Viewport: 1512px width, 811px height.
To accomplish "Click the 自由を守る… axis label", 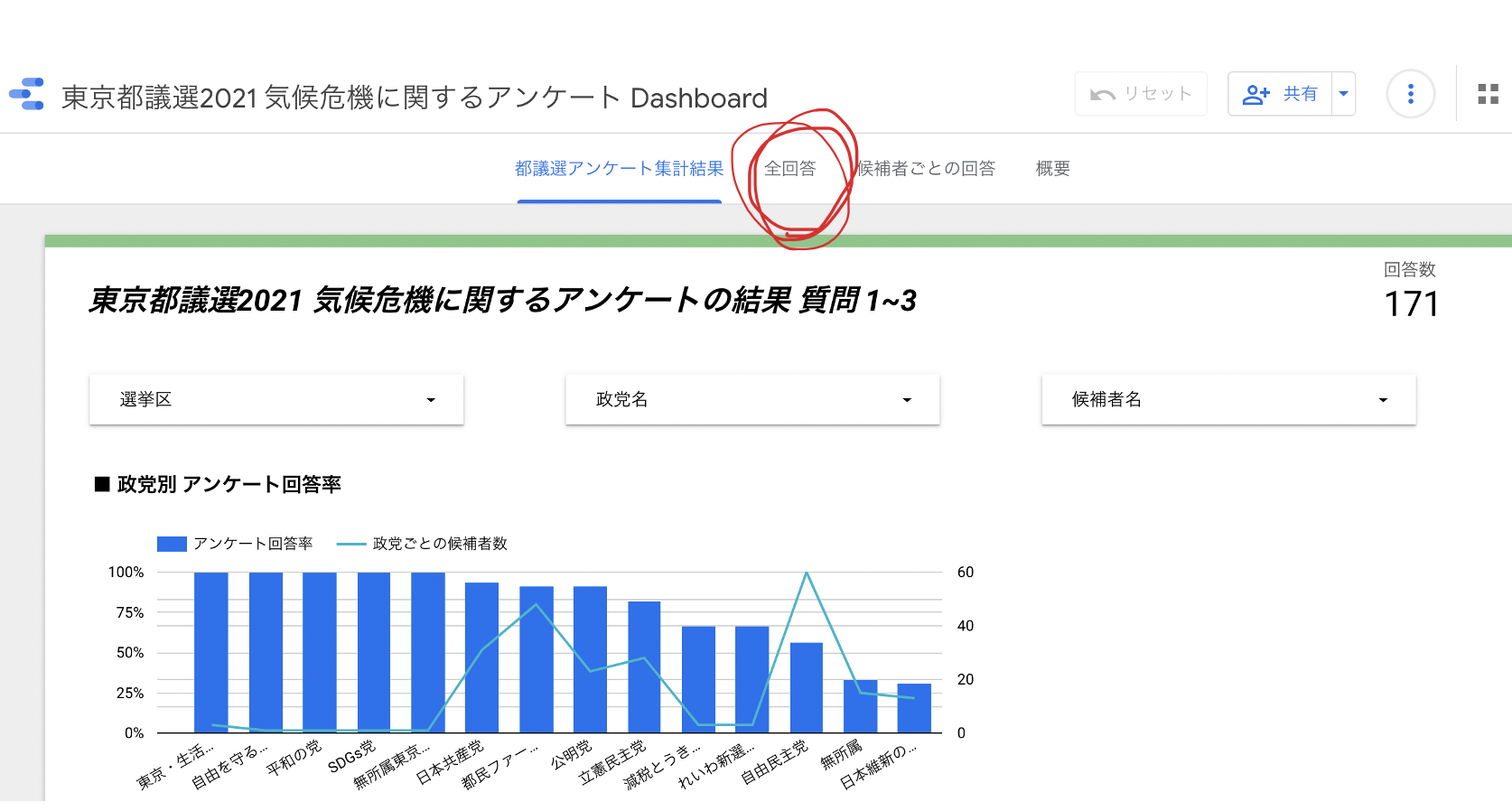I will coord(230,766).
